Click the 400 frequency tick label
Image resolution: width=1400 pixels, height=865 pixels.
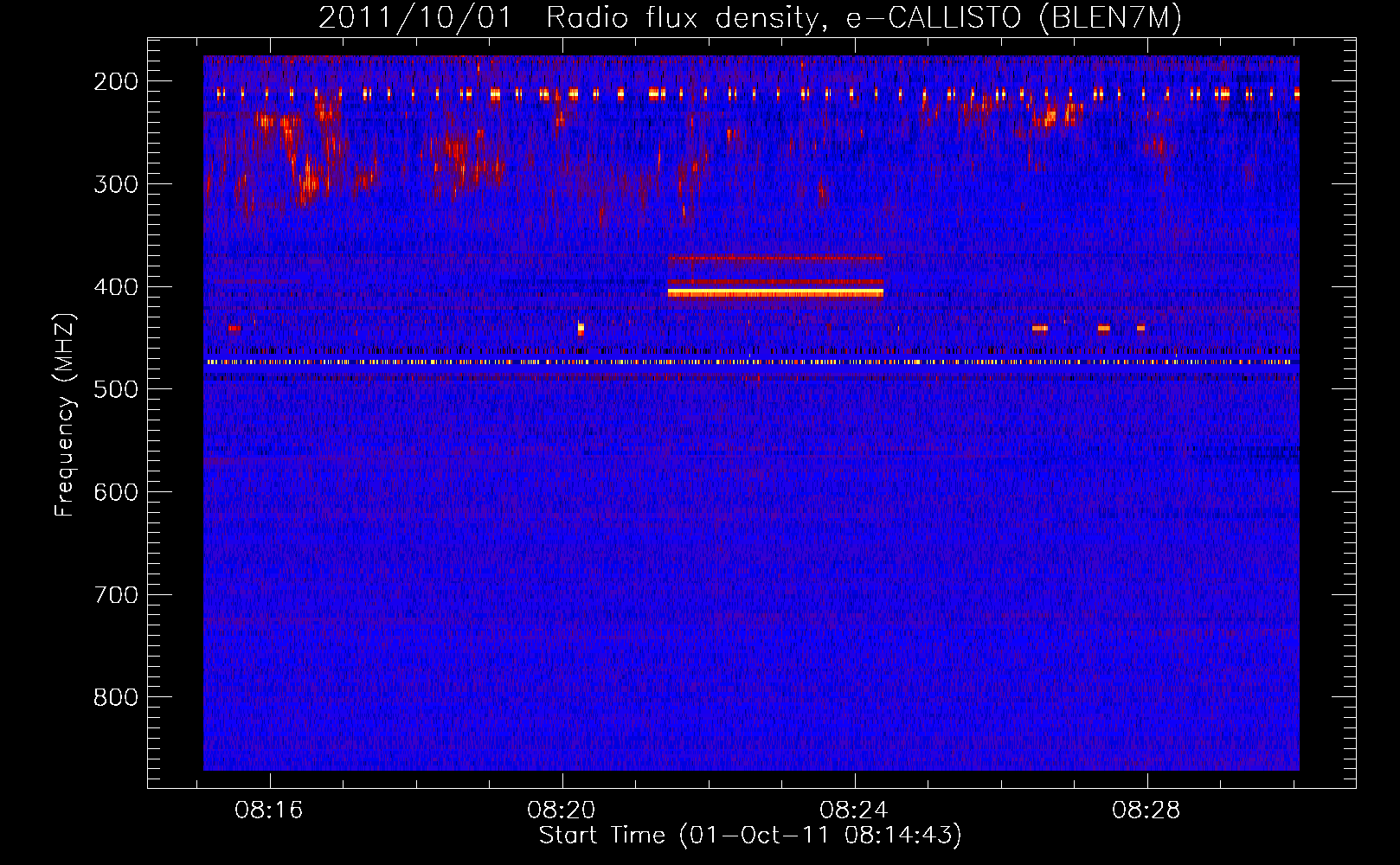click(116, 287)
